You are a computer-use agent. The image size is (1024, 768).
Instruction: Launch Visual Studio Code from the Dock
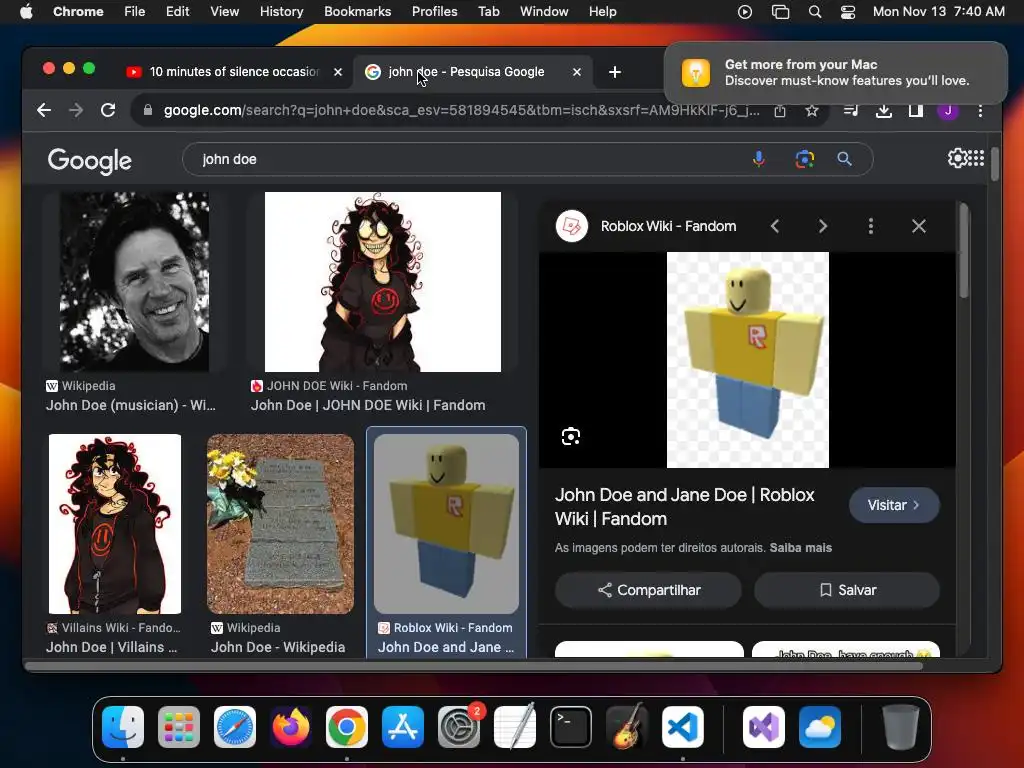(x=682, y=727)
